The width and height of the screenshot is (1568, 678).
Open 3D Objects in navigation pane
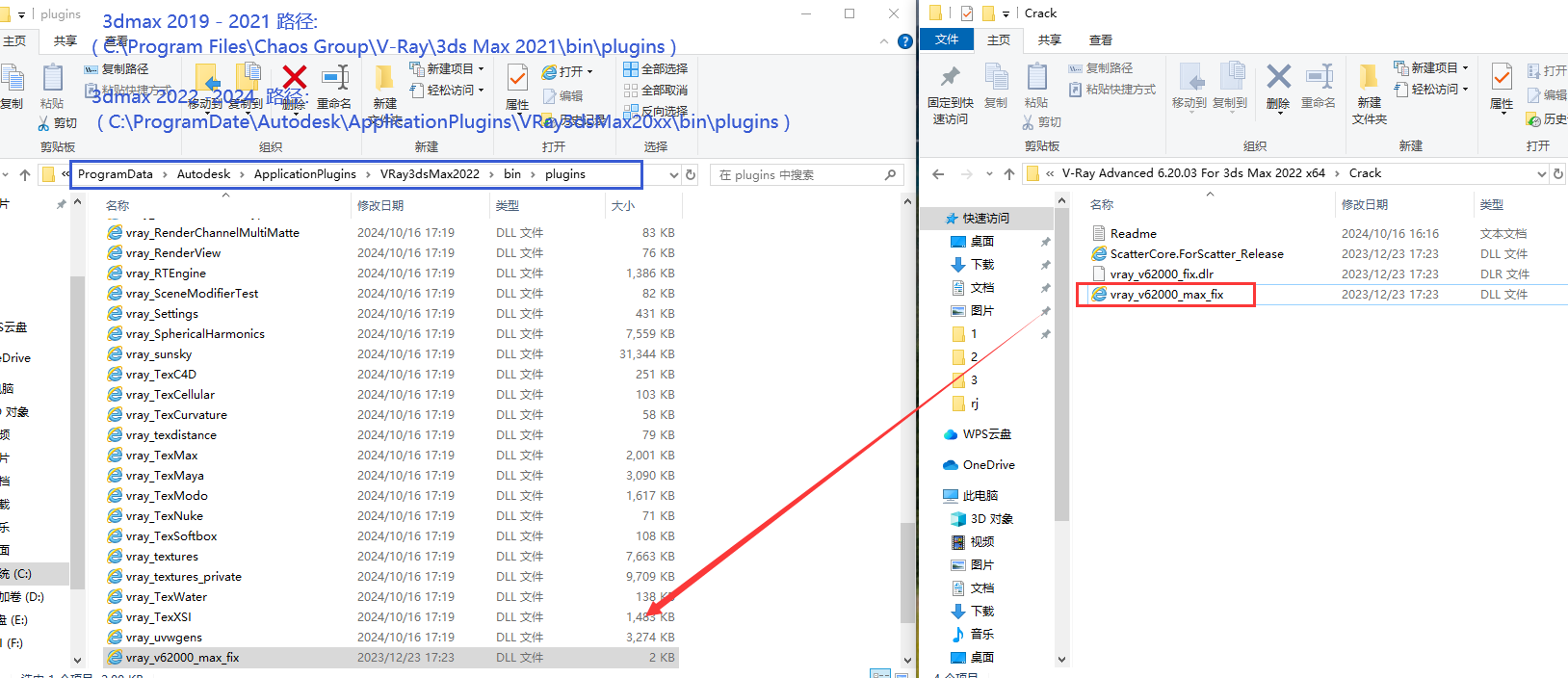tap(991, 519)
